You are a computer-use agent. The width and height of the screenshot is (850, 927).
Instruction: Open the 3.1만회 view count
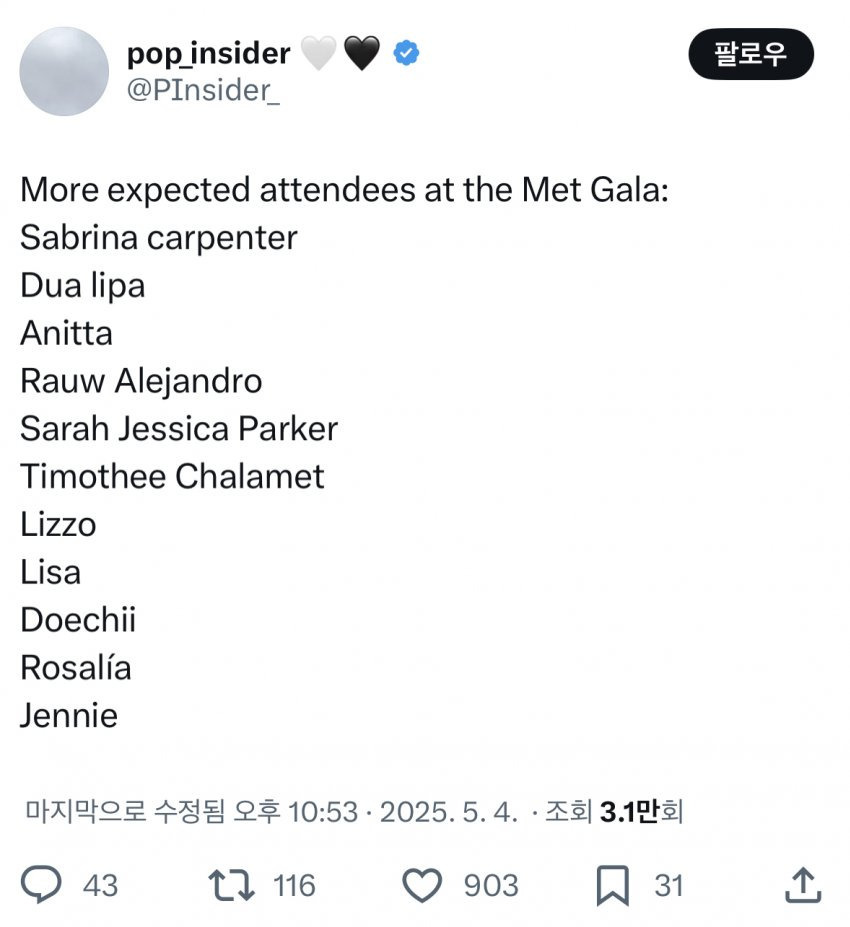tap(642, 811)
